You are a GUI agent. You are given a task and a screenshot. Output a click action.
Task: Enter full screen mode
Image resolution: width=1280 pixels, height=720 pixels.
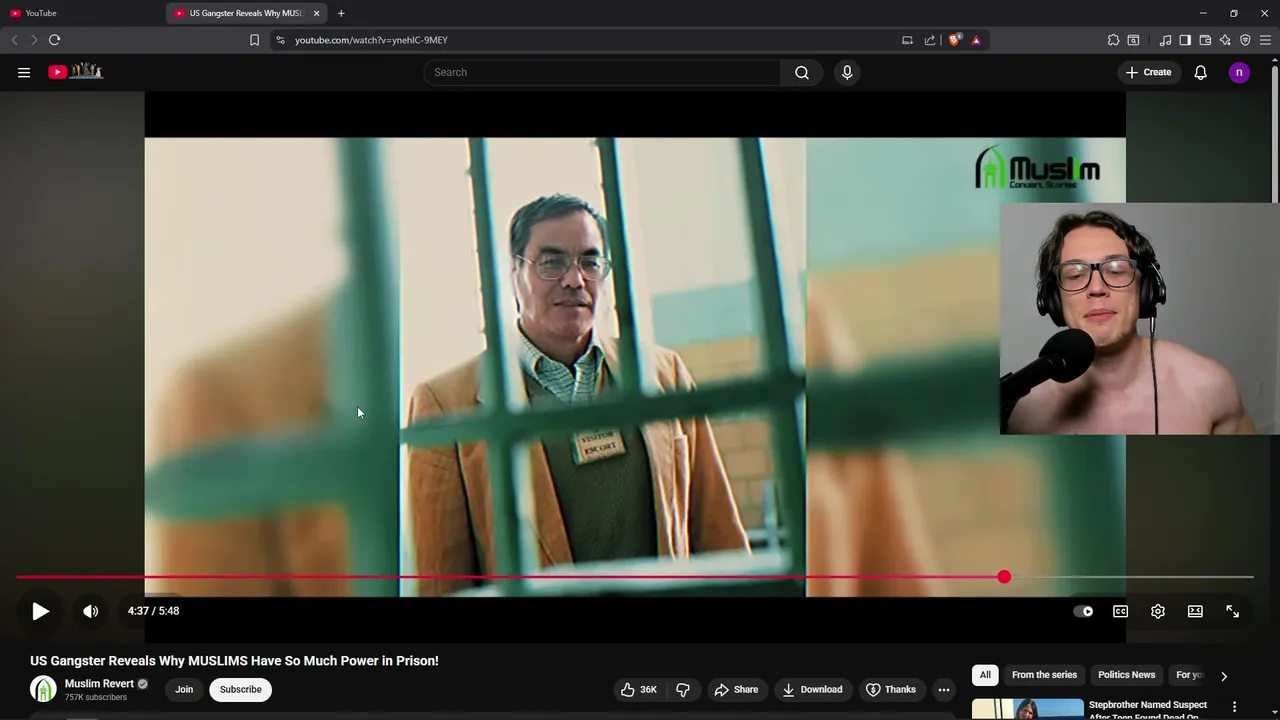[x=1233, y=611]
